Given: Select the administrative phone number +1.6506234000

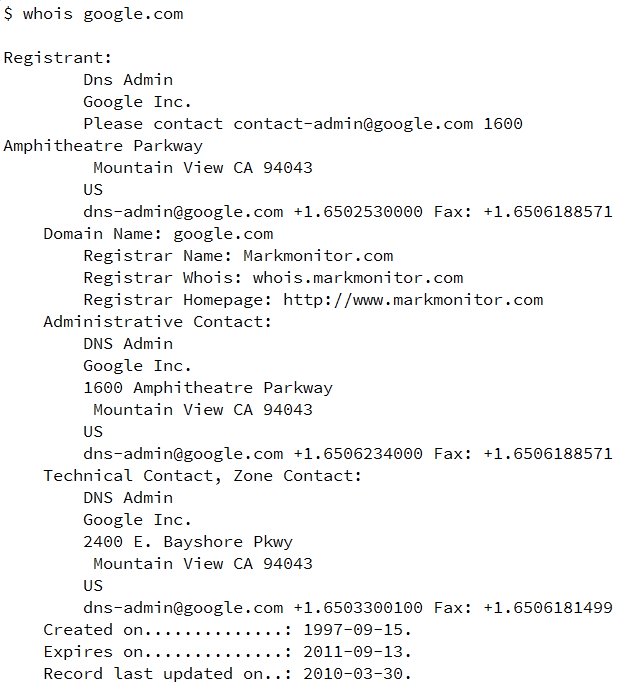Looking at the screenshot, I should pos(358,454).
